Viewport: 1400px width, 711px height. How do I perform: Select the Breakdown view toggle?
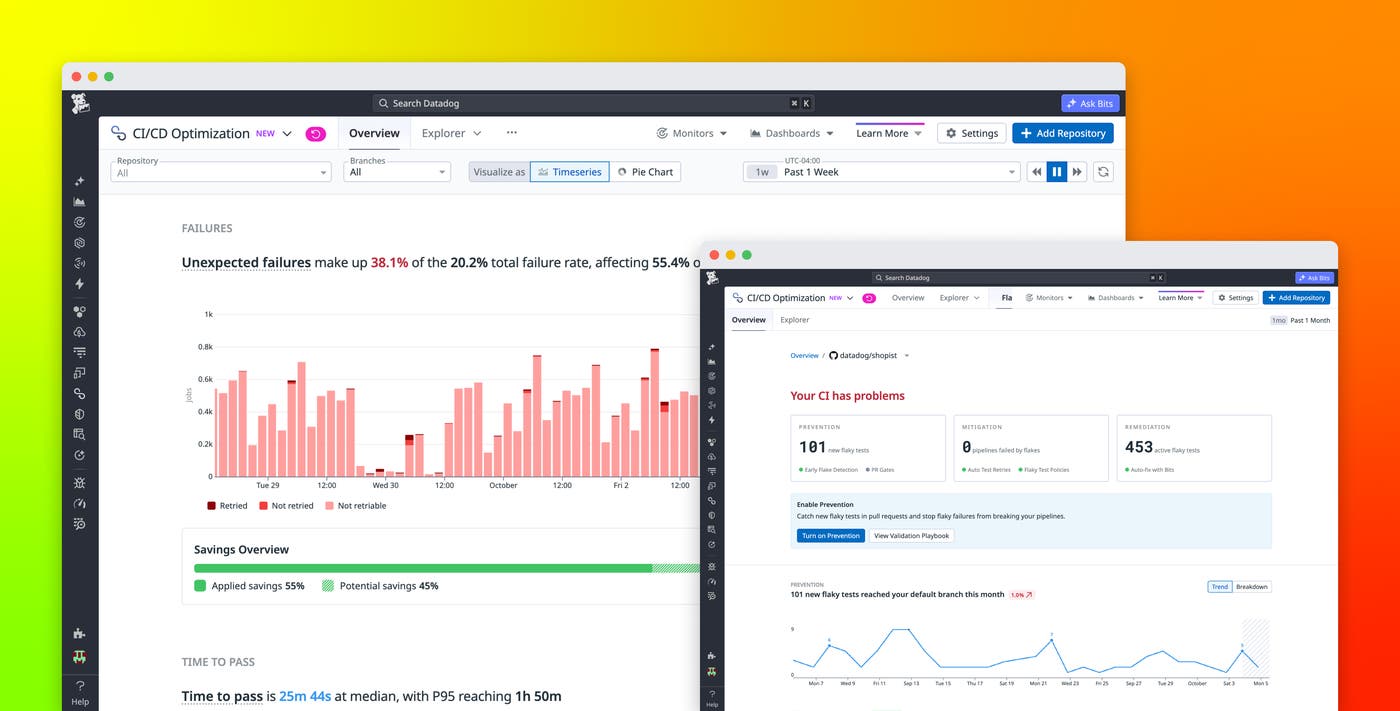click(x=1251, y=587)
